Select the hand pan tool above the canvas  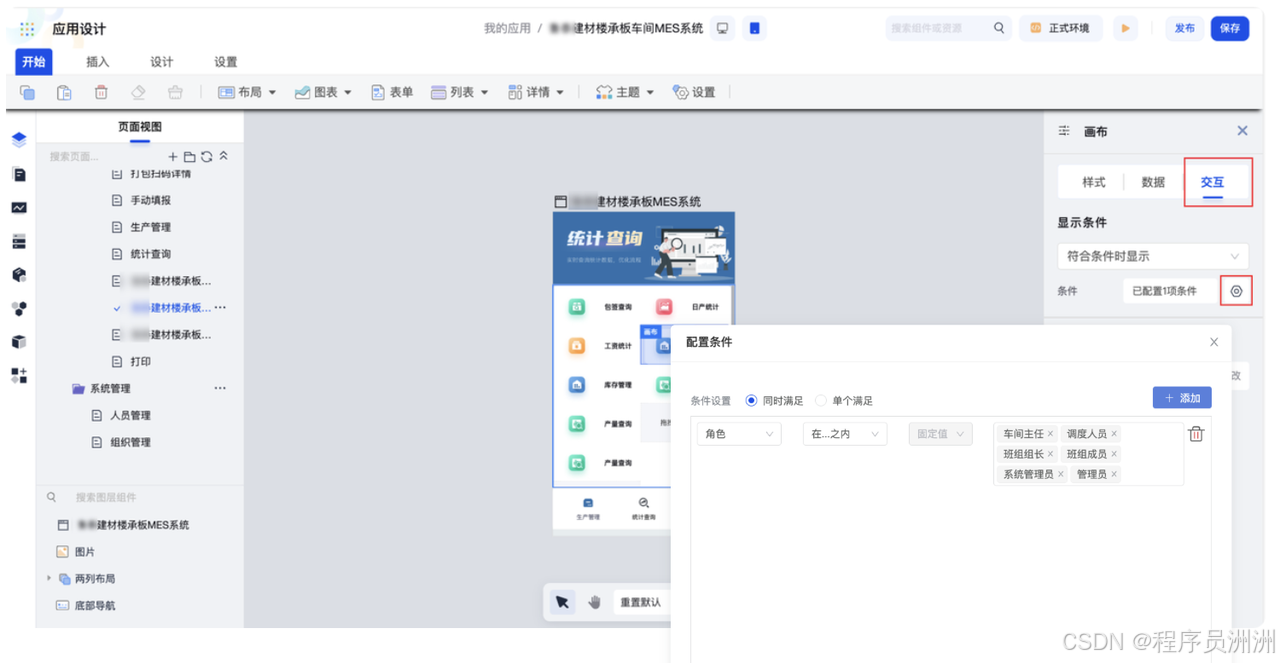[x=594, y=602]
